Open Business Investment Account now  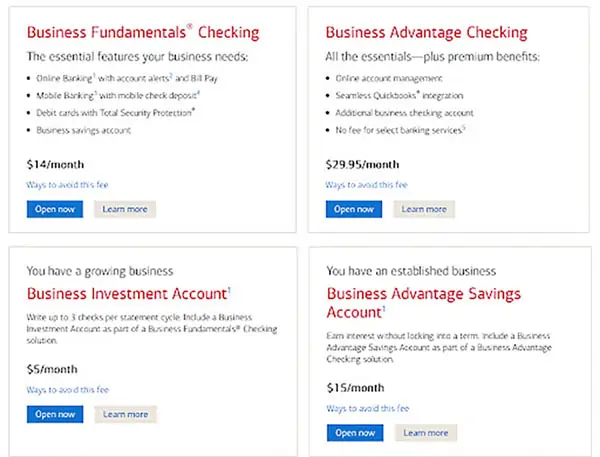pos(55,414)
